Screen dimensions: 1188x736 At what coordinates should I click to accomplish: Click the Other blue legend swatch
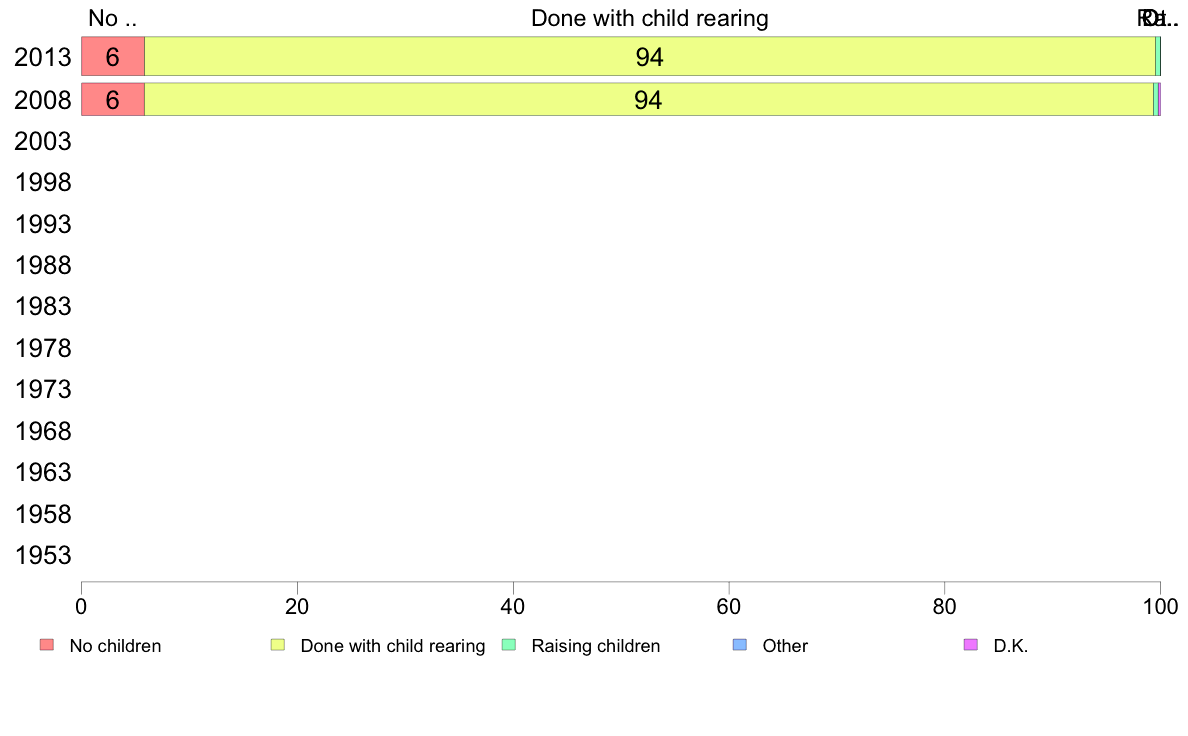tap(740, 645)
